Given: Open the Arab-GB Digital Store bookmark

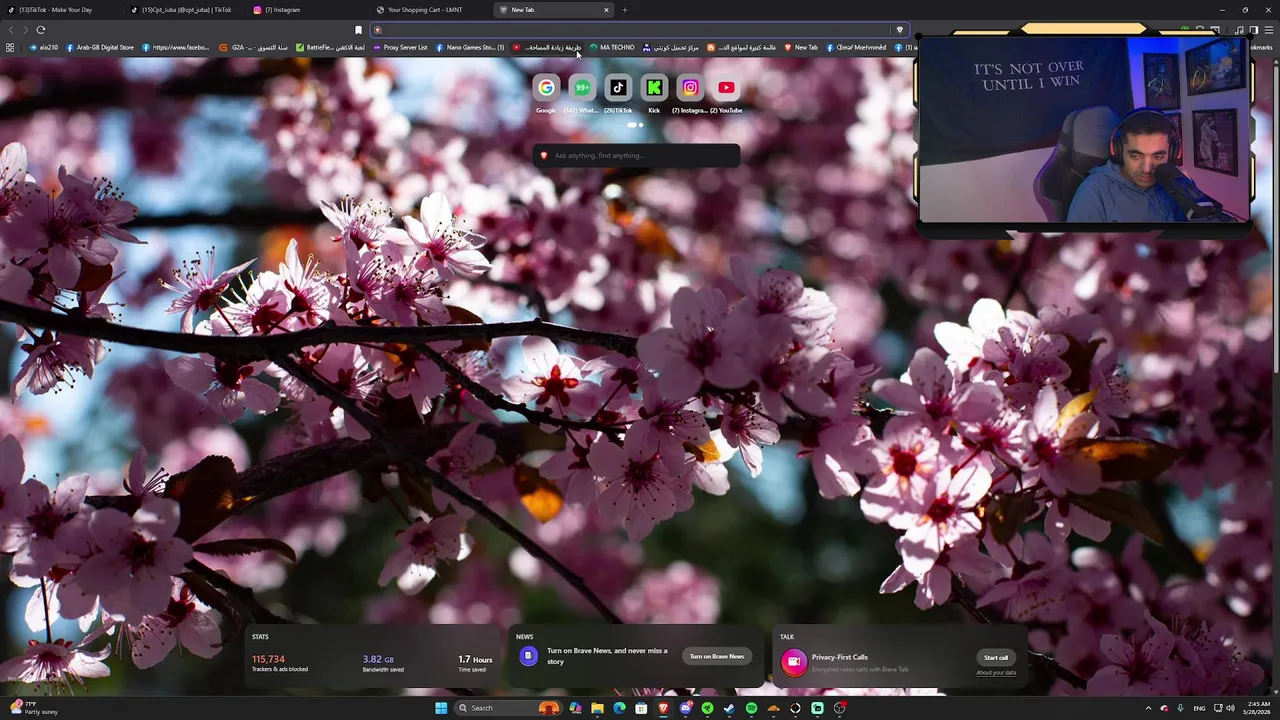Looking at the screenshot, I should pos(100,47).
